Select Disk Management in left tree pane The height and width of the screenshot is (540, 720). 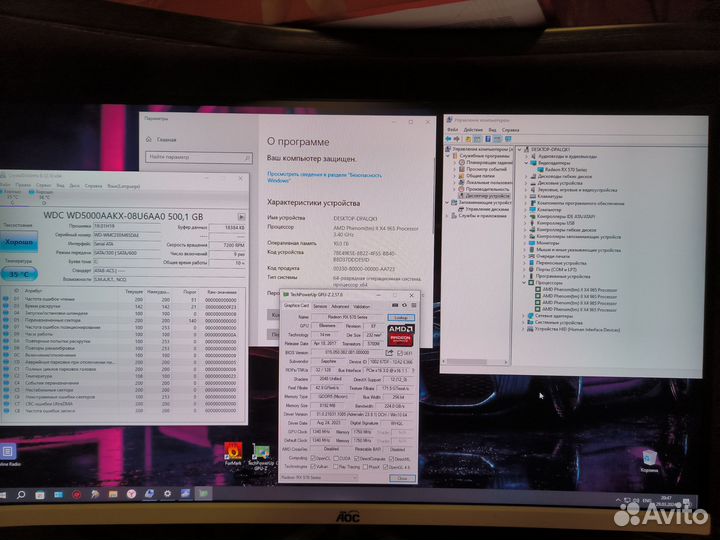482,209
